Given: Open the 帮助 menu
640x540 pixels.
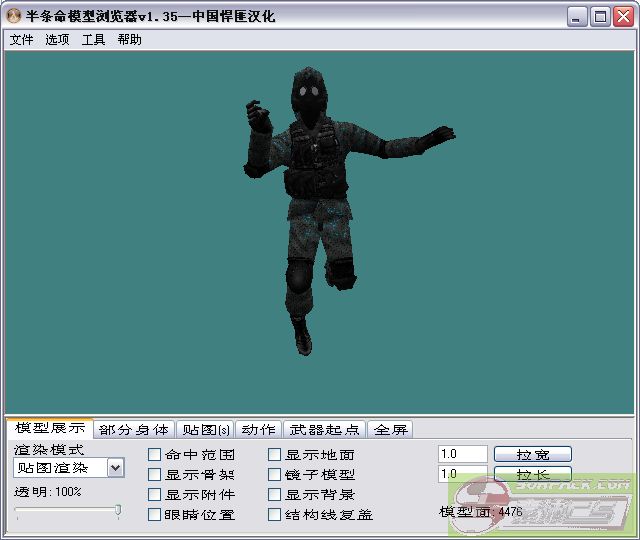Looking at the screenshot, I should pos(129,40).
